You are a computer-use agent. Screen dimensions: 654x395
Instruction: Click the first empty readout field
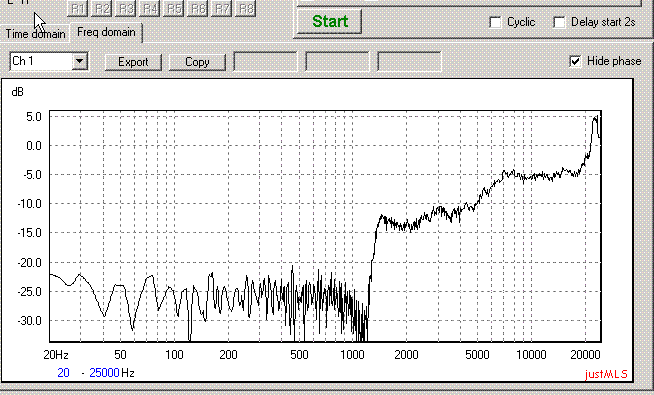click(265, 62)
